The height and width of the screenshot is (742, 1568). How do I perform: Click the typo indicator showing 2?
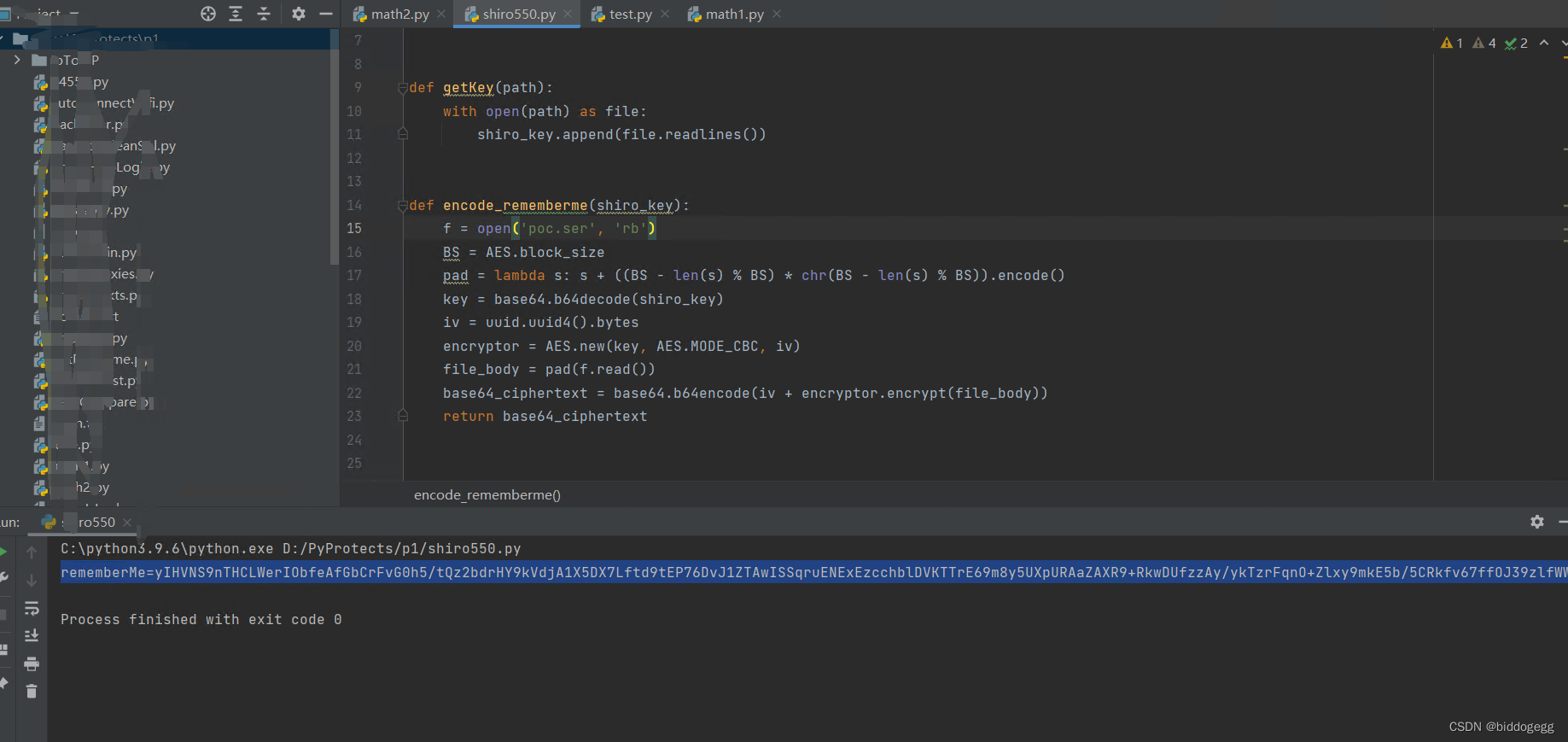coord(1516,43)
